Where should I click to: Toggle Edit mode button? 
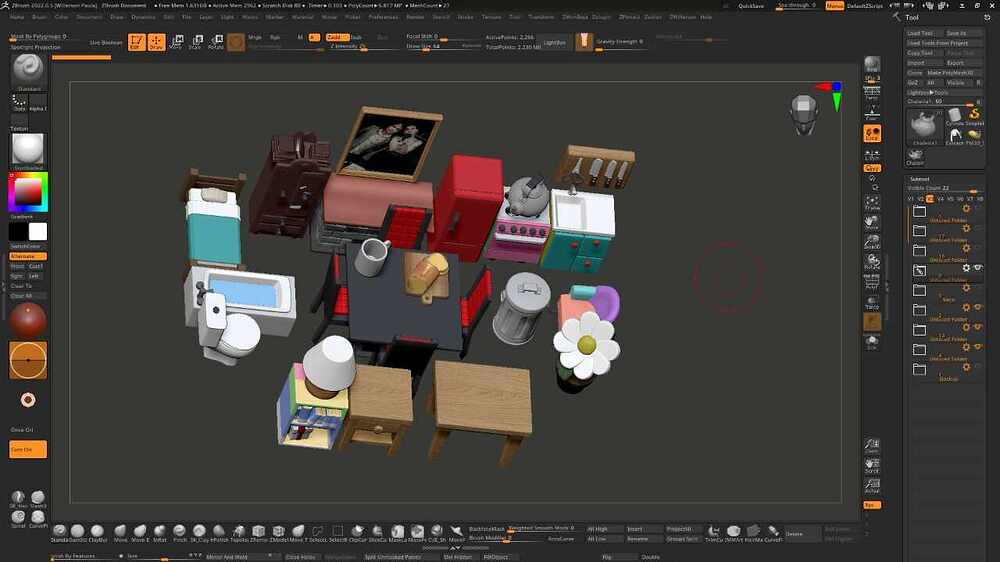pos(136,42)
